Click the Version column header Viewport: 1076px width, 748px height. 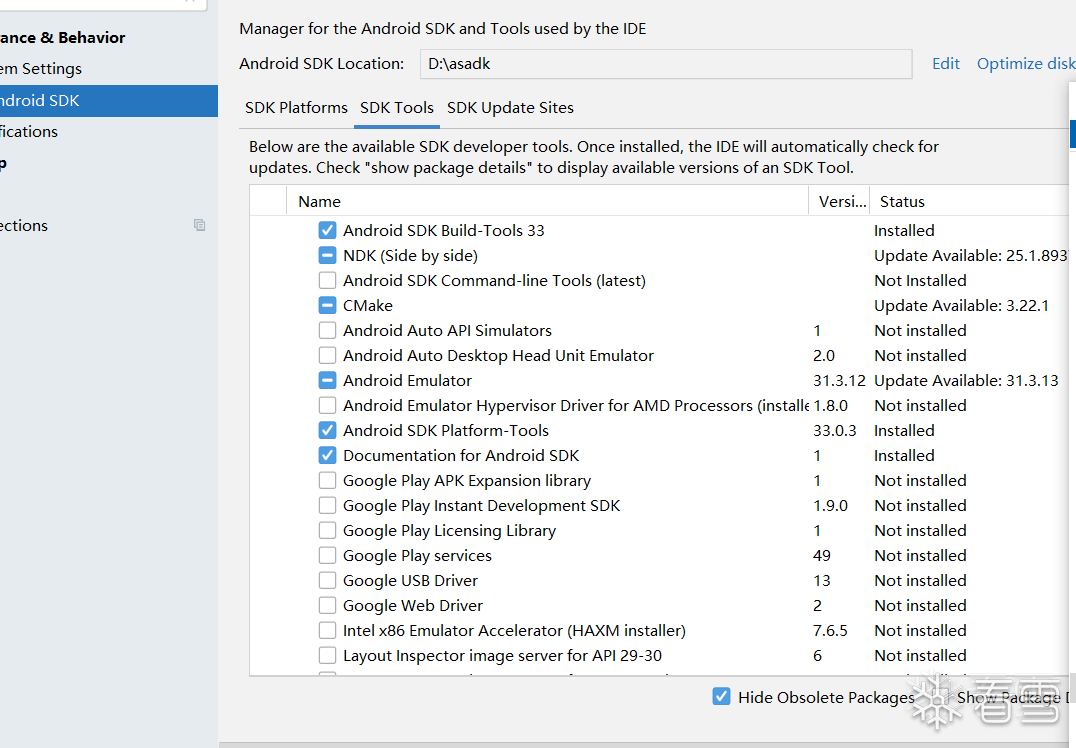[x=839, y=201]
